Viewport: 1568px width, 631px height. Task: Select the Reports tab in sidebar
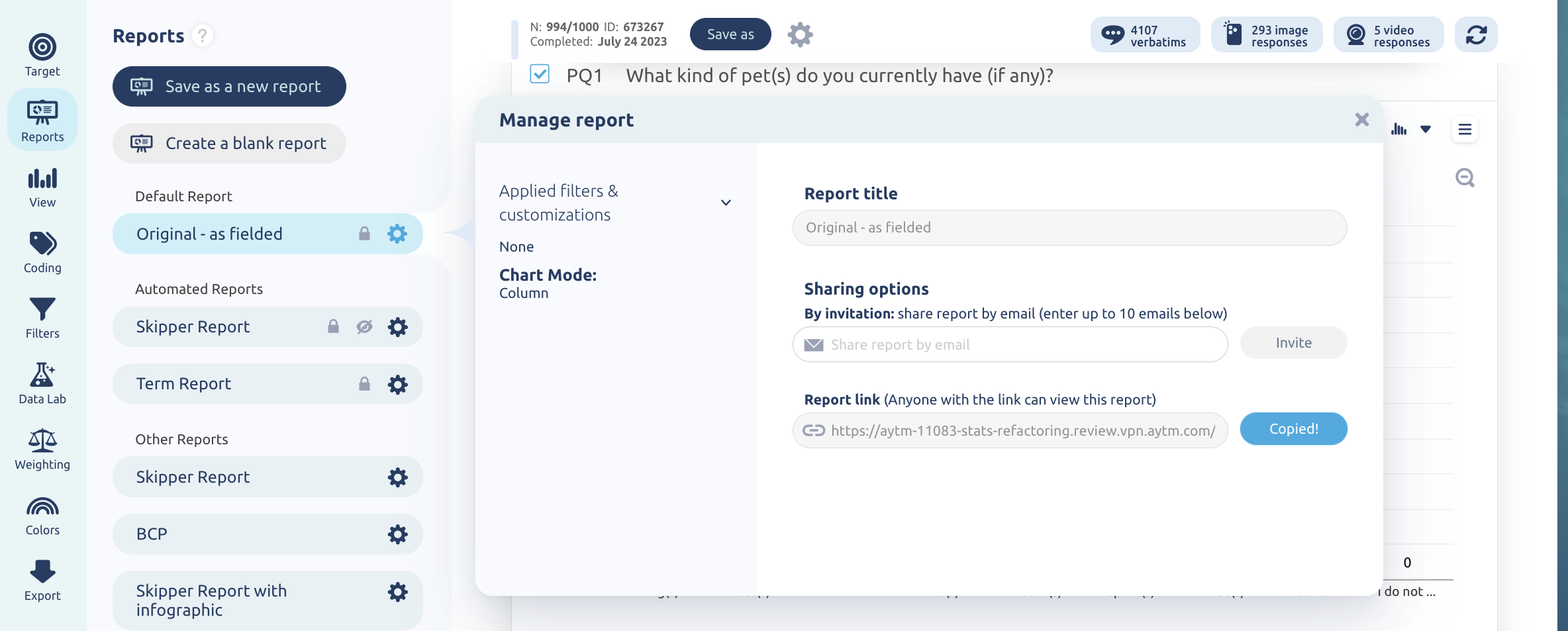[42, 121]
